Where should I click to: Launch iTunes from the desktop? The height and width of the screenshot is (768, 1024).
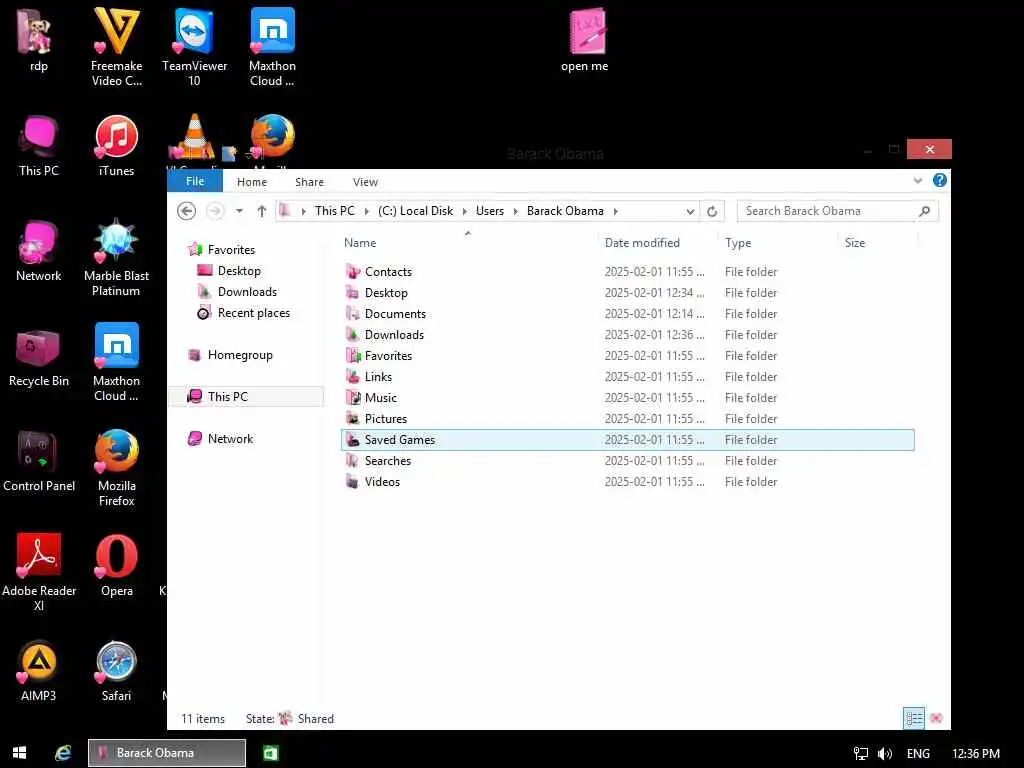116,146
